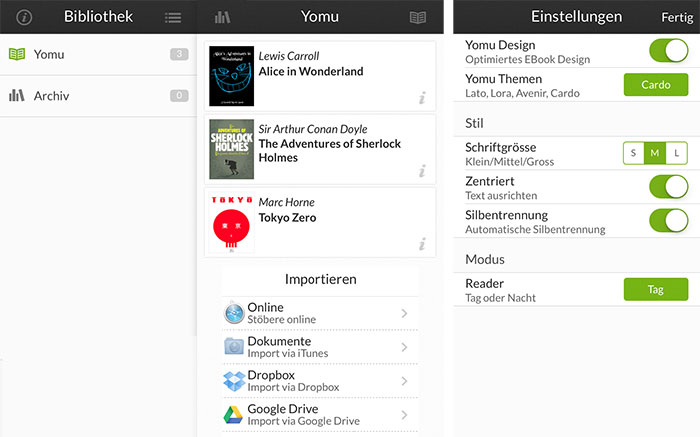
Task: Click the shelf icon next to Archiv
Action: [17, 95]
